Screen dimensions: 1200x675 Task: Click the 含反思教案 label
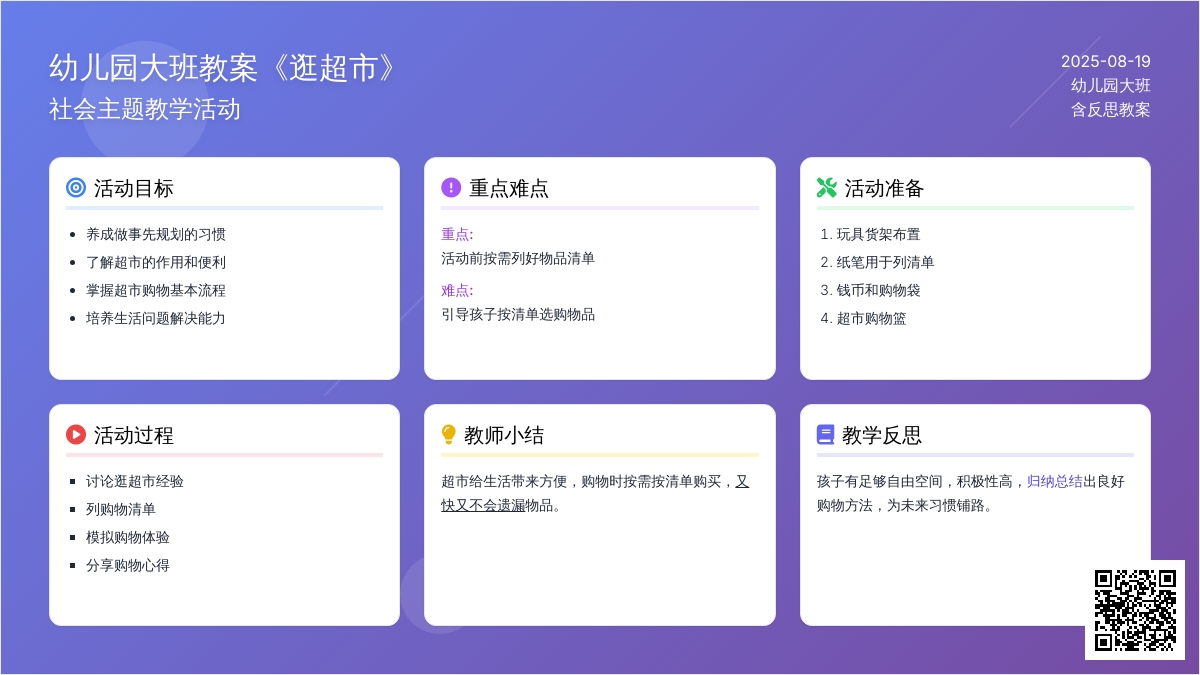[x=1111, y=109]
